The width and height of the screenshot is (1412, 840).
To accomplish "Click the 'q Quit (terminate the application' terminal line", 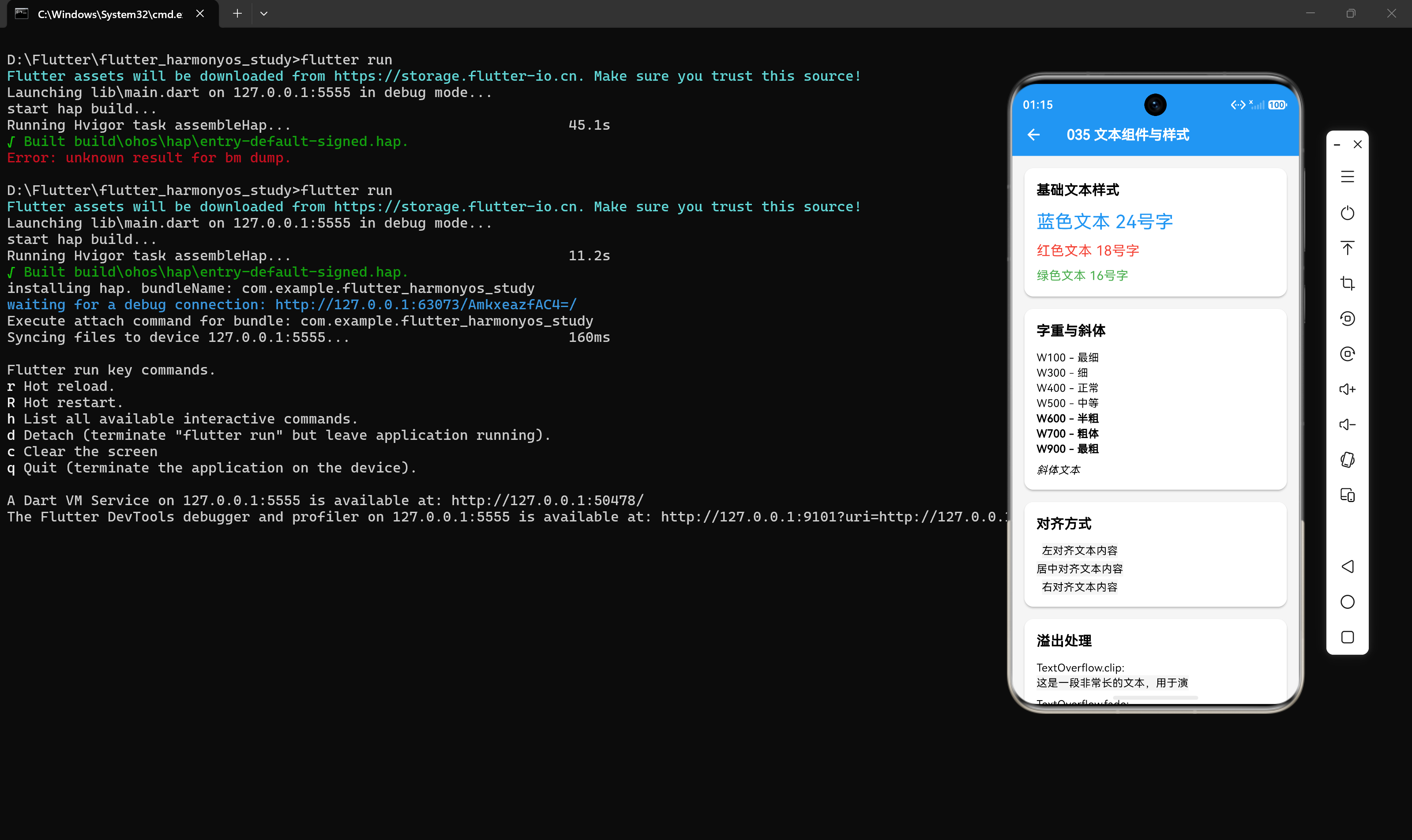I will [x=212, y=468].
